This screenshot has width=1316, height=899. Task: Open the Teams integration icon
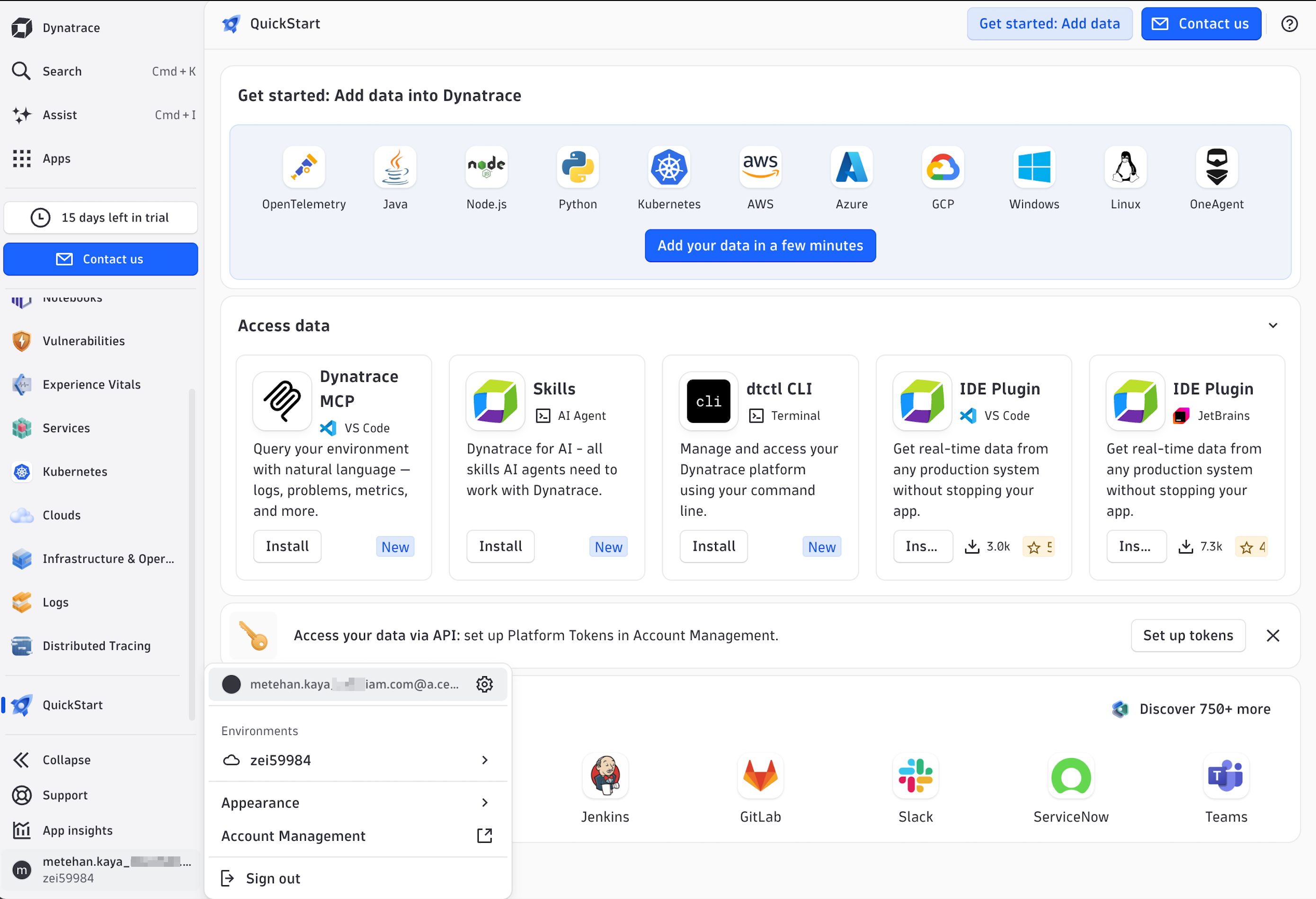[1226, 776]
